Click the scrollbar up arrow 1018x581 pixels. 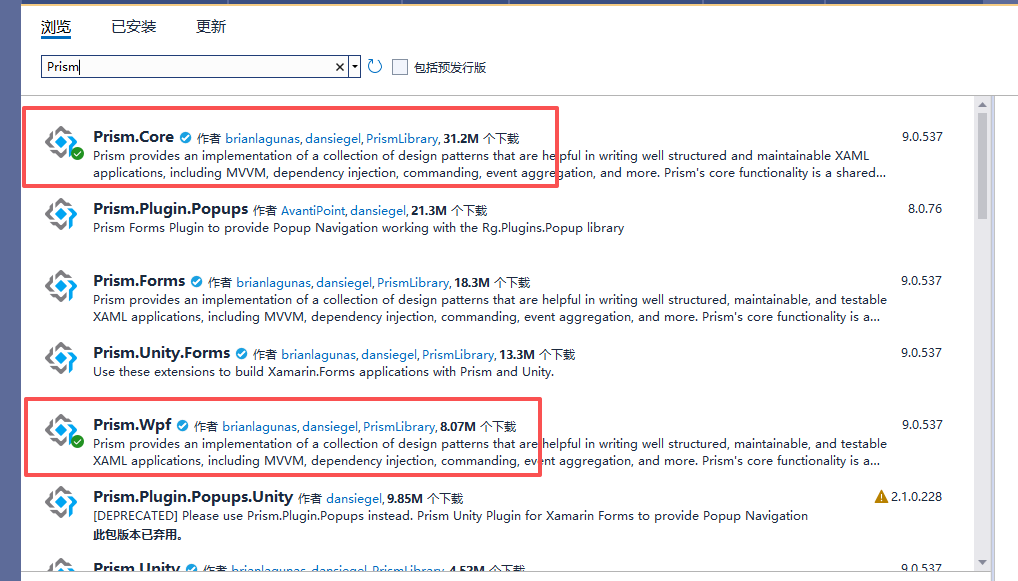[x=982, y=105]
